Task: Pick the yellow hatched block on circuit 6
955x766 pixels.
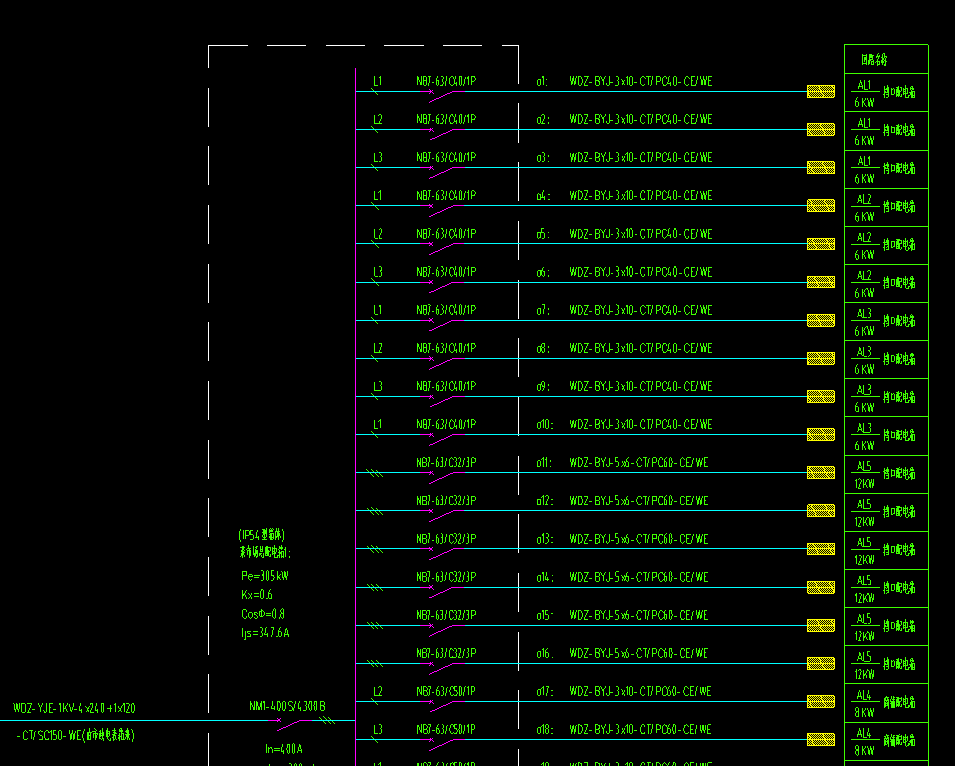Action: [x=820, y=282]
